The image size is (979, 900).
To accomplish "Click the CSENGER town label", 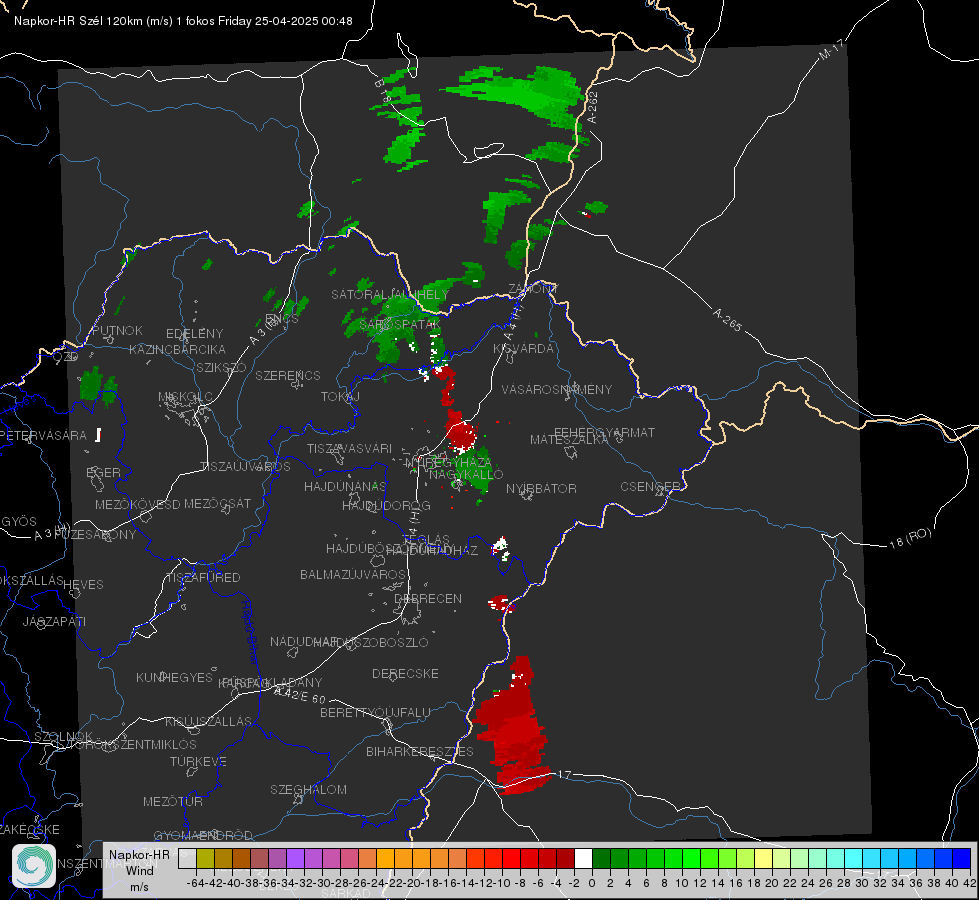I will pyautogui.click(x=650, y=486).
